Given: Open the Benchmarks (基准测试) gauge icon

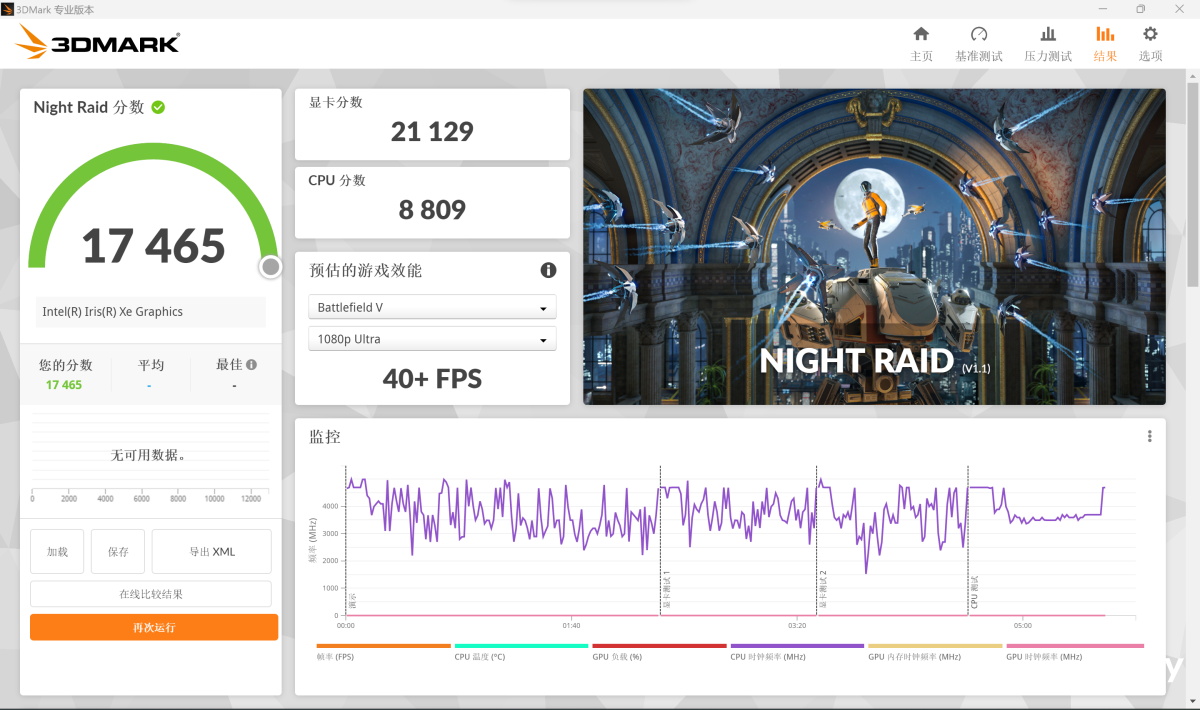Looking at the screenshot, I should (x=978, y=34).
